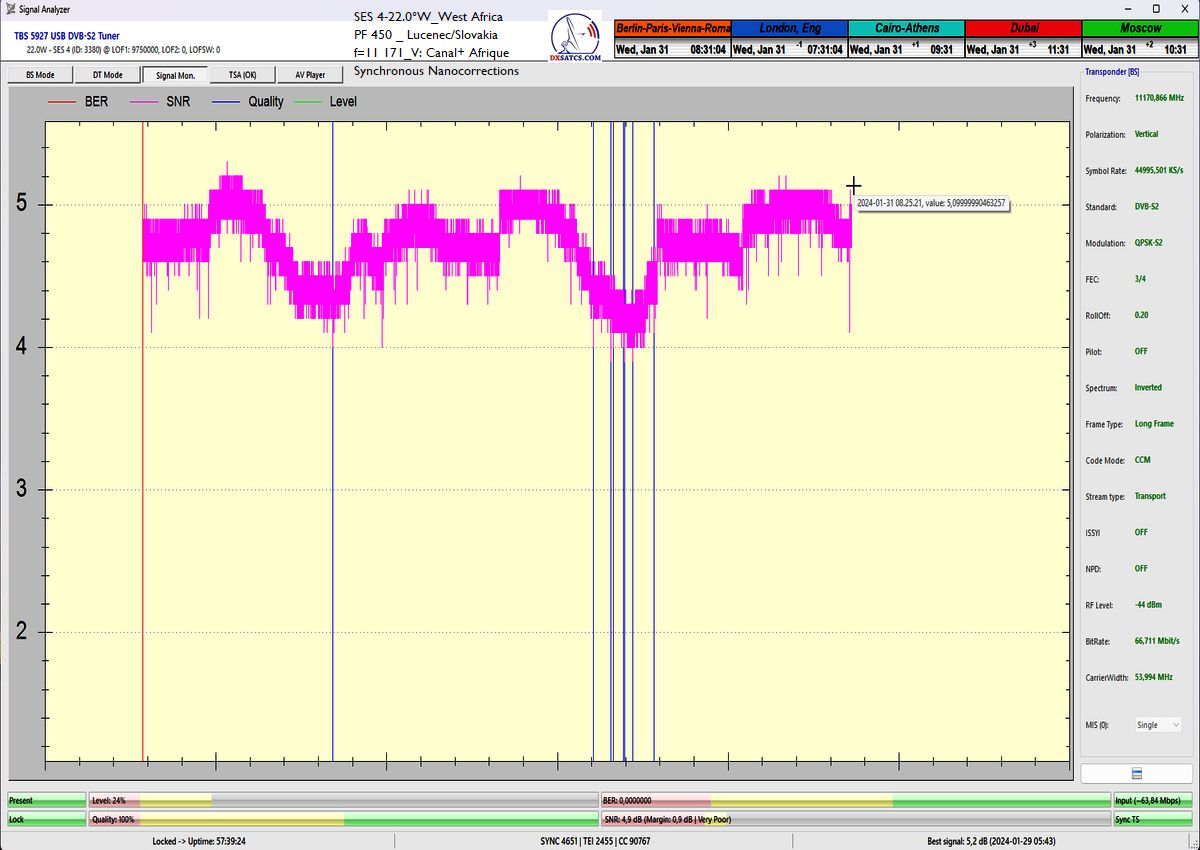The image size is (1200, 850).
Task: Switch to the BS Mode tab
Action: click(39, 75)
